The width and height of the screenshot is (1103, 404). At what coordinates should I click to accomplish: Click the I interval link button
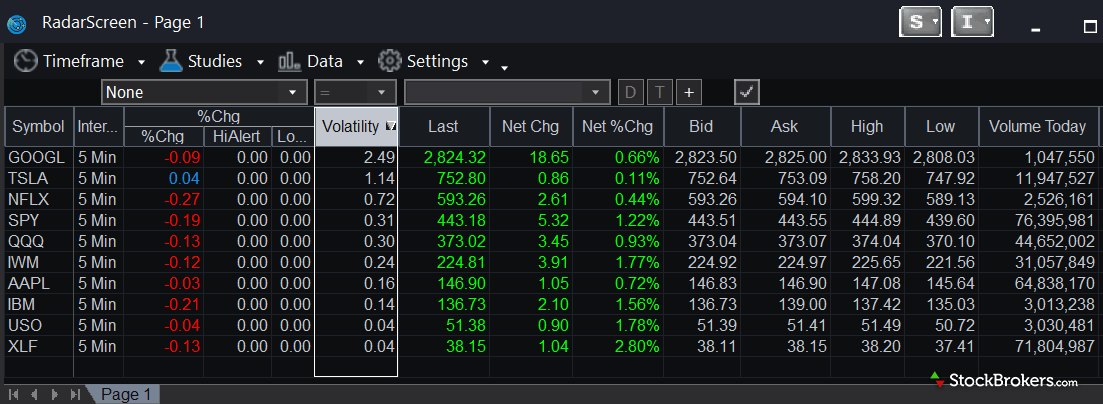point(967,21)
